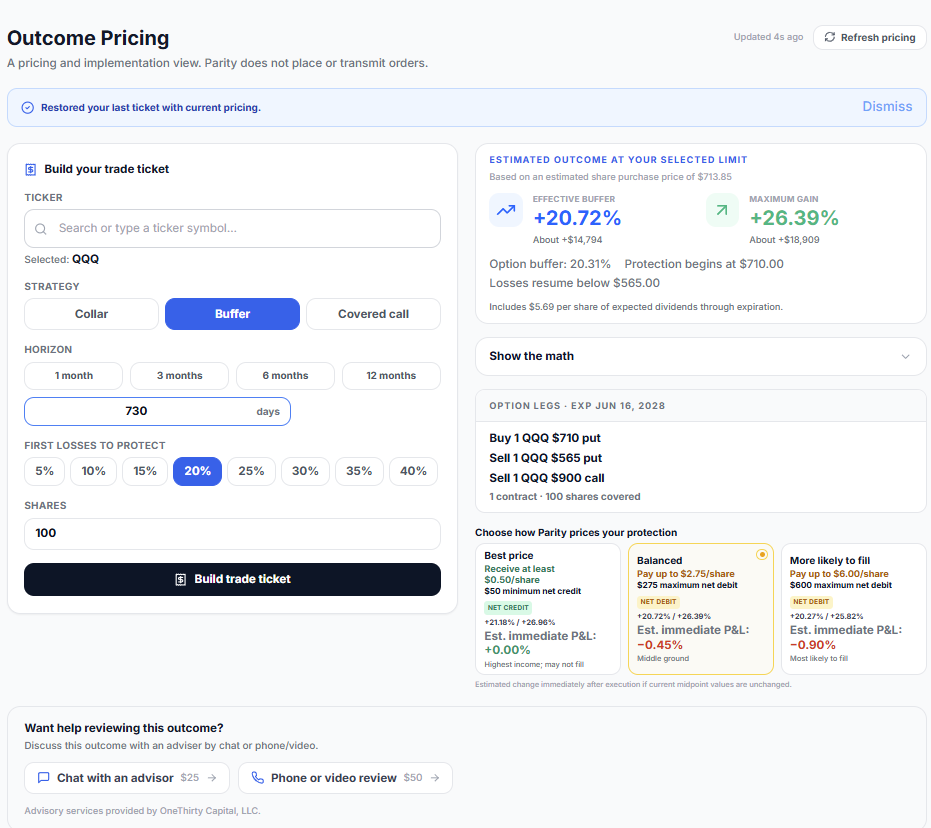
Task: Click the green arrow icon next to Maximum Gain
Action: point(722,210)
